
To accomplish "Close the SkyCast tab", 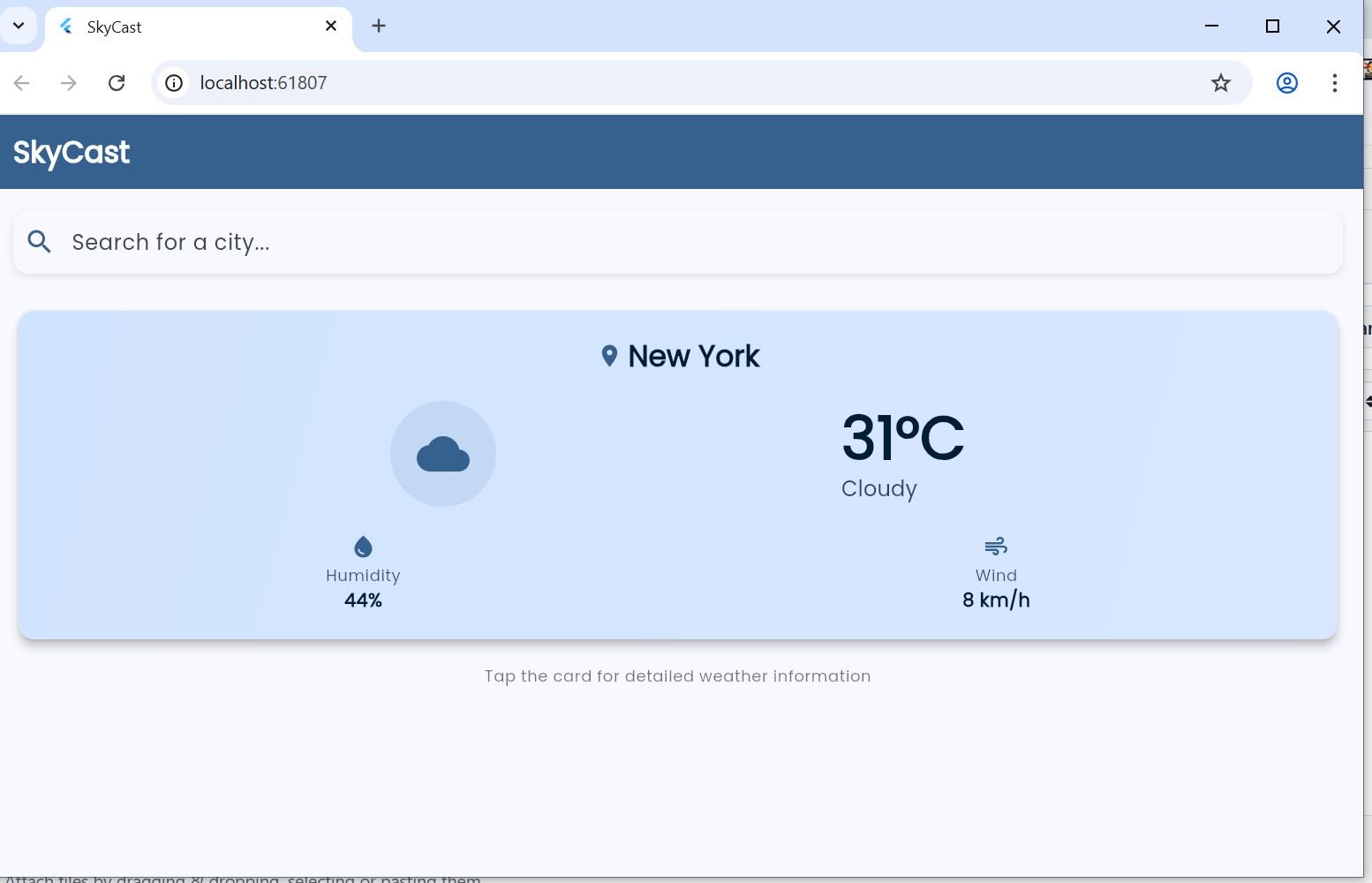I will (x=331, y=26).
